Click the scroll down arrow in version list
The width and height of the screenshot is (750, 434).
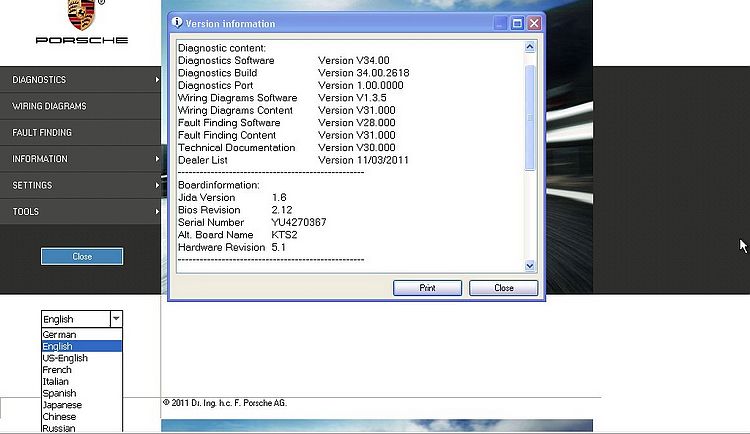(529, 266)
